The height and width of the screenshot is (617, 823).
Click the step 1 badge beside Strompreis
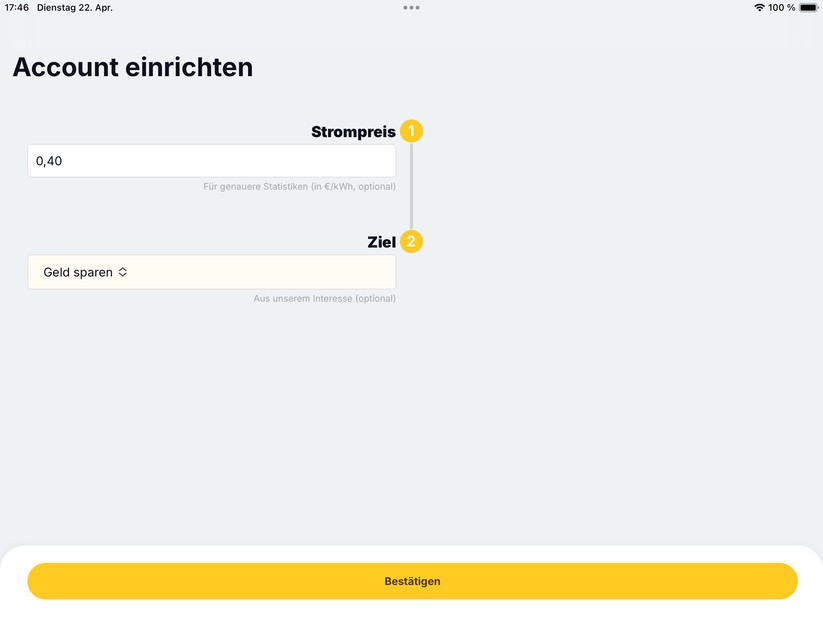pyautogui.click(x=411, y=131)
